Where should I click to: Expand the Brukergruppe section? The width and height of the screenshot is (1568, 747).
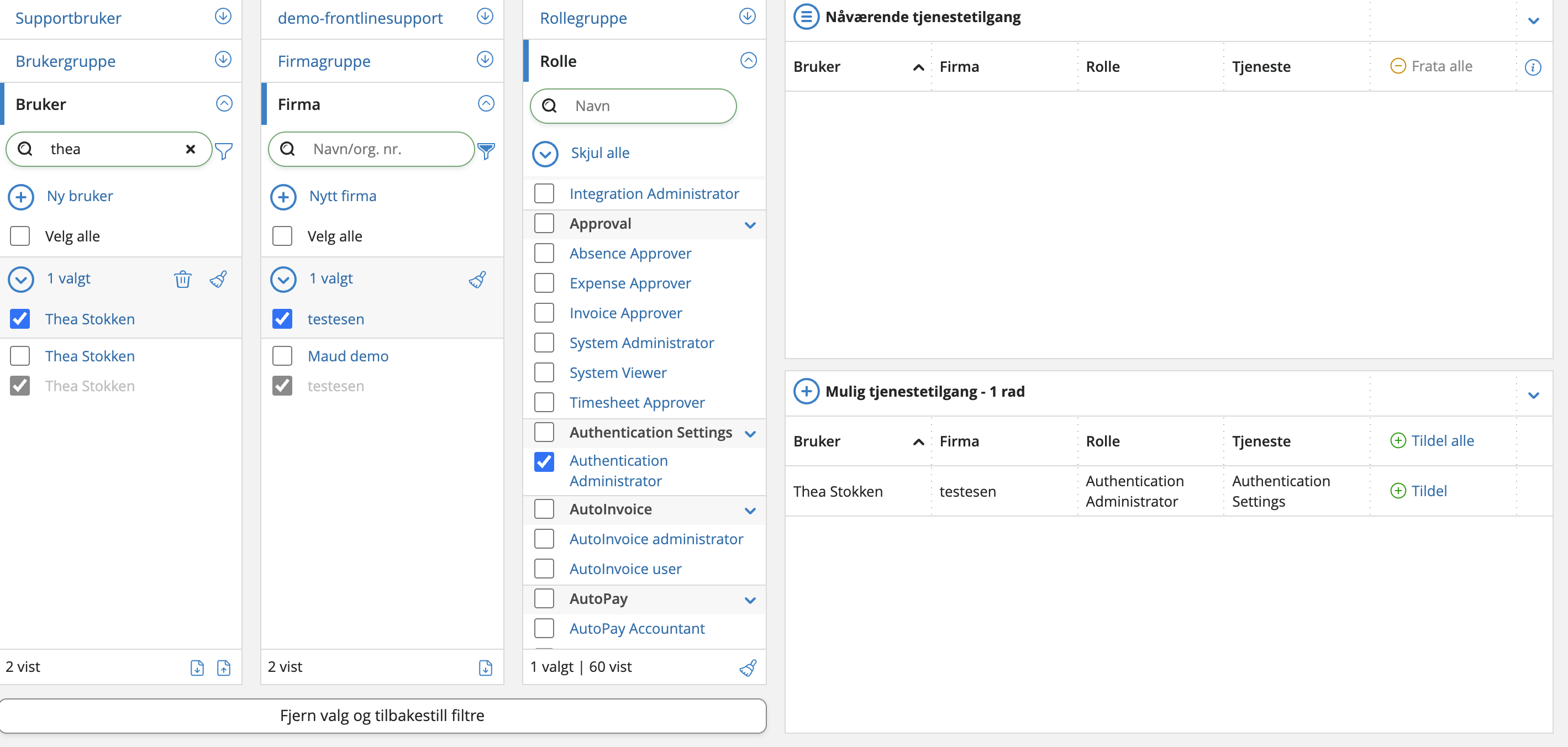pos(223,60)
